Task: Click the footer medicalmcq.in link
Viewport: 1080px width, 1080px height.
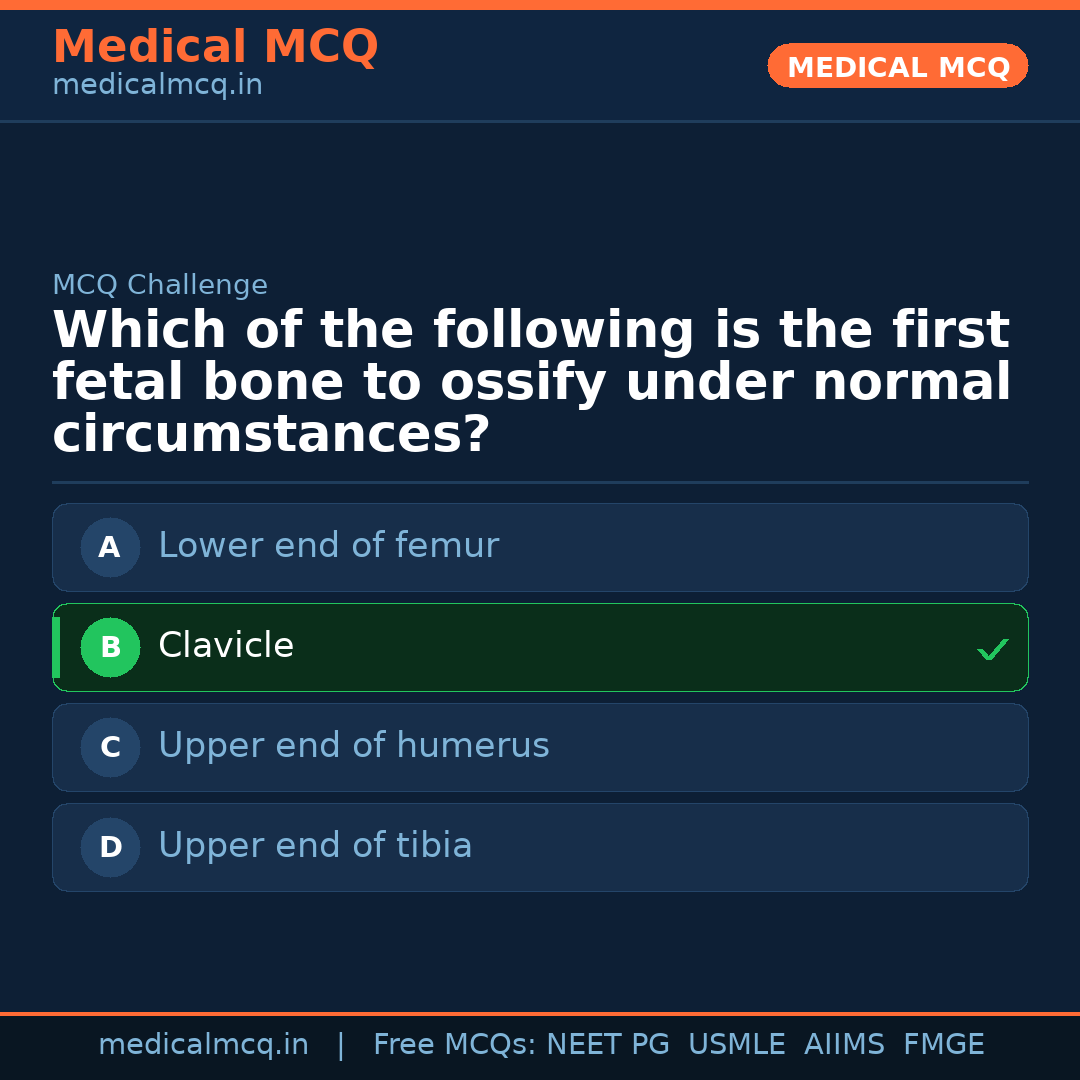Action: (204, 1044)
